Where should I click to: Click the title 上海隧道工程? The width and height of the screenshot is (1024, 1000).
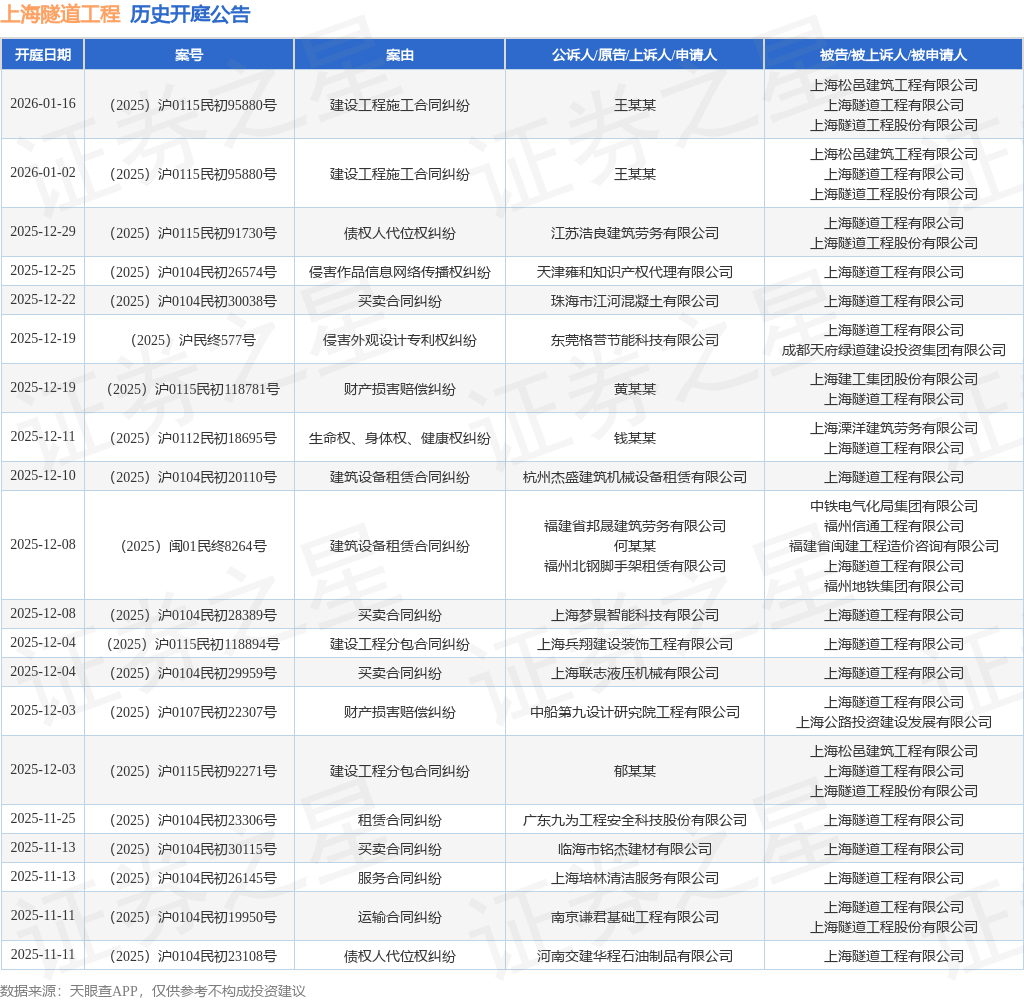(61, 14)
